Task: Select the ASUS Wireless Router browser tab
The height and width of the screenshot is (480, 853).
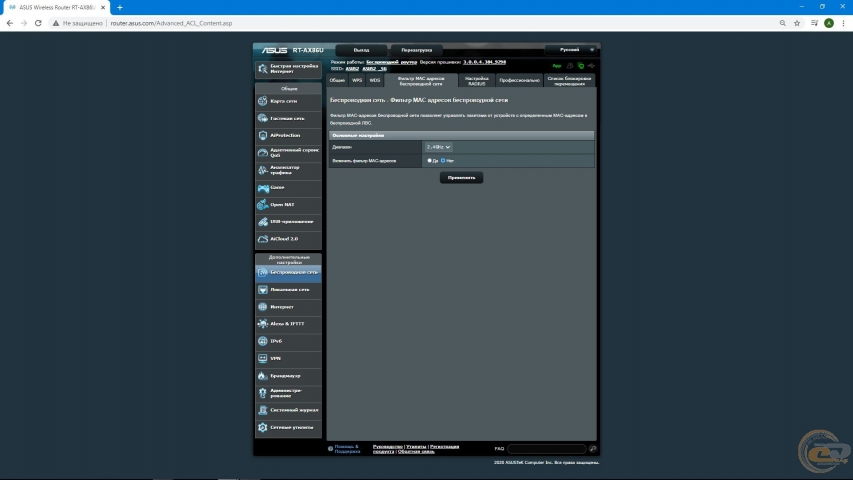Action: (56, 8)
